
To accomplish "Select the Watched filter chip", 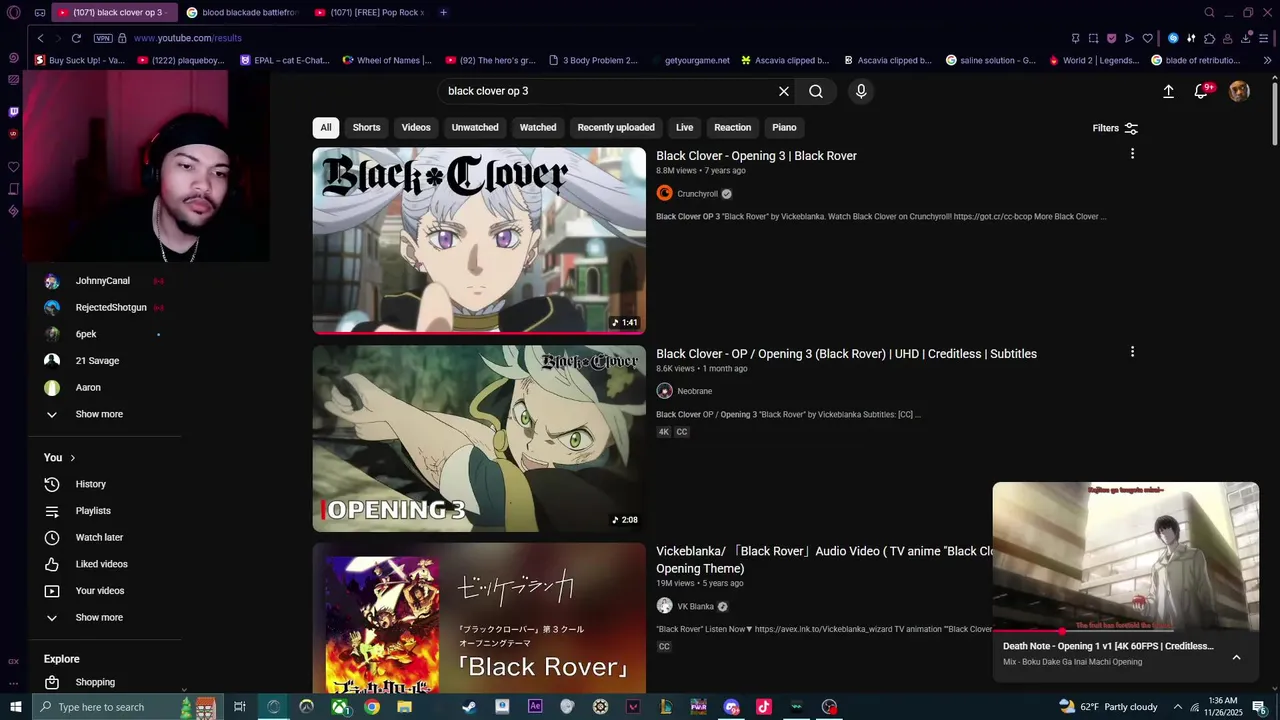I will (x=538, y=127).
